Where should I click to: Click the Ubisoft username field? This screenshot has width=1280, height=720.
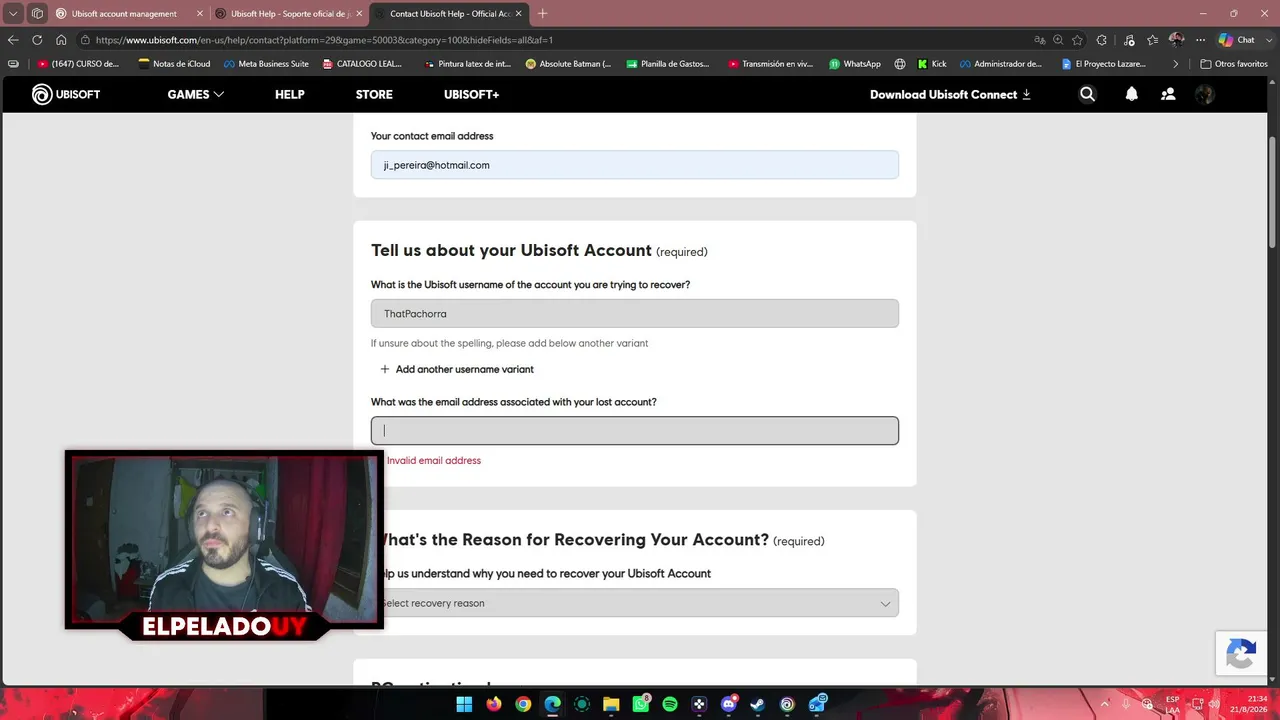(x=635, y=313)
